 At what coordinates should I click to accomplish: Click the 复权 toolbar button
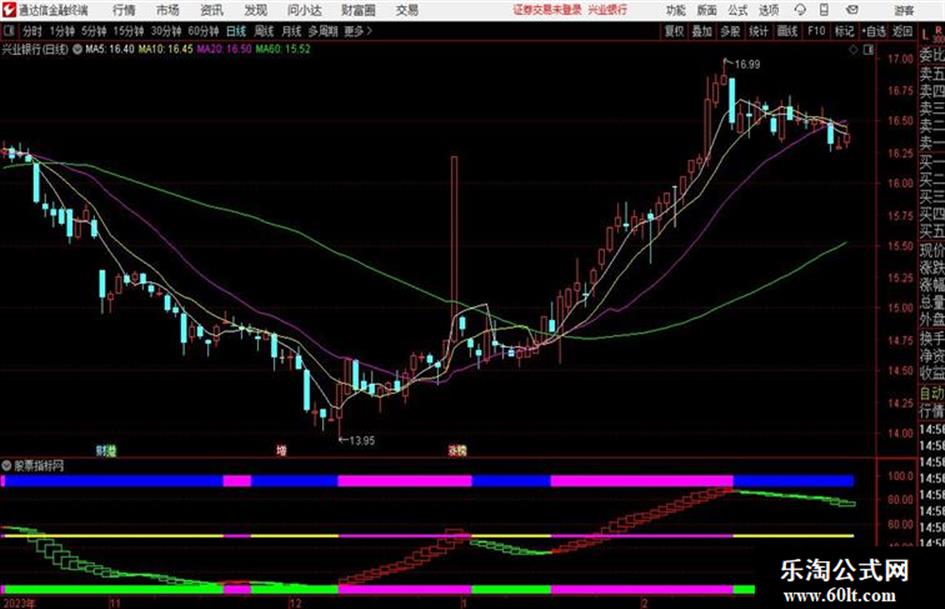(674, 31)
